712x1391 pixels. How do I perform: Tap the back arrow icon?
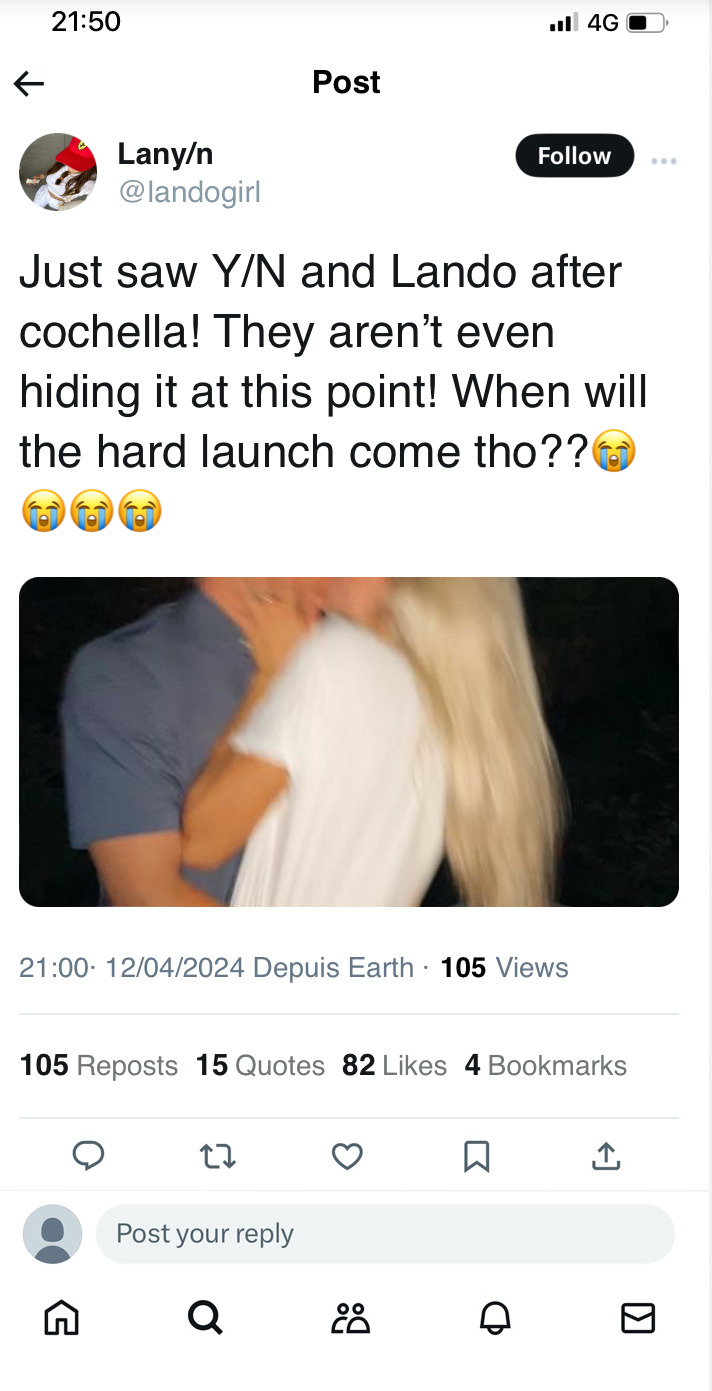click(29, 83)
